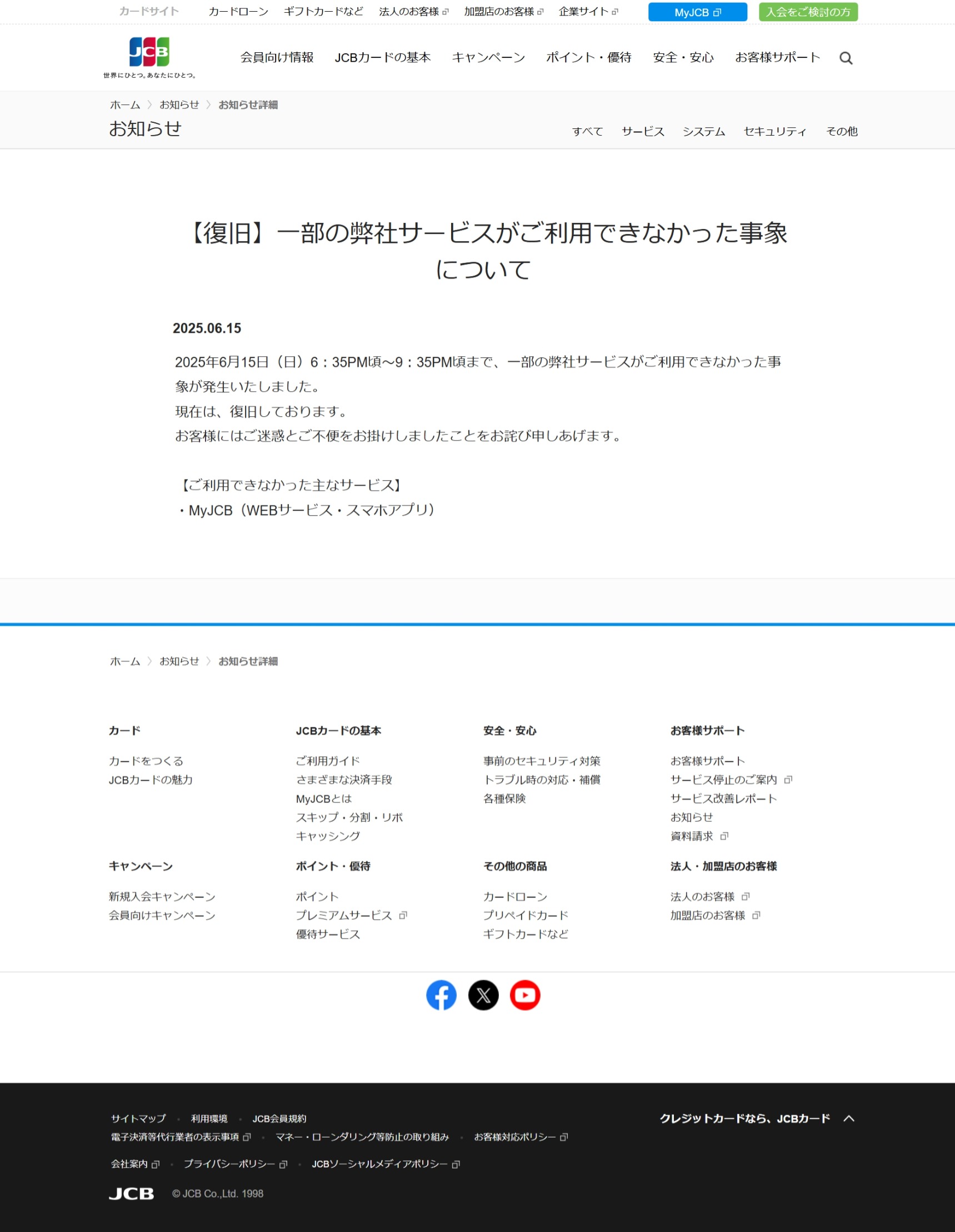Open JCBソーシャルメディアポリシー link

coord(386,1164)
